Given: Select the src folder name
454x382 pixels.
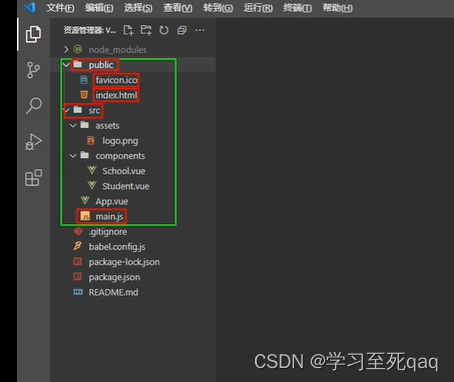Looking at the screenshot, I should pyautogui.click(x=94, y=110).
